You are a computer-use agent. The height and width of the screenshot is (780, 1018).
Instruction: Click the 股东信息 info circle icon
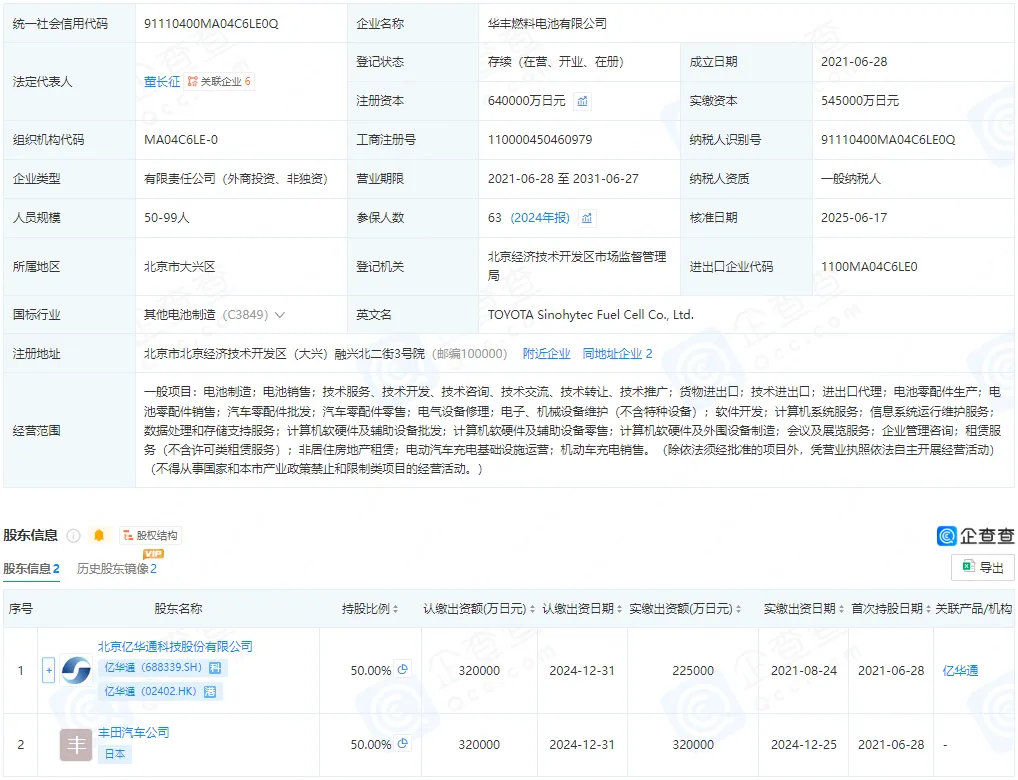73,536
